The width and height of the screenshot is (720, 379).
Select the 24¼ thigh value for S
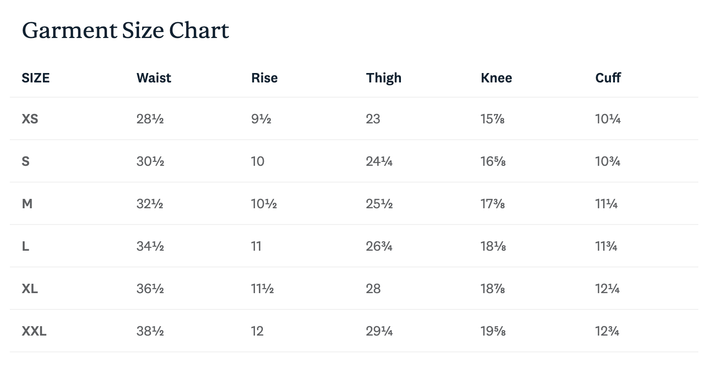tap(379, 161)
